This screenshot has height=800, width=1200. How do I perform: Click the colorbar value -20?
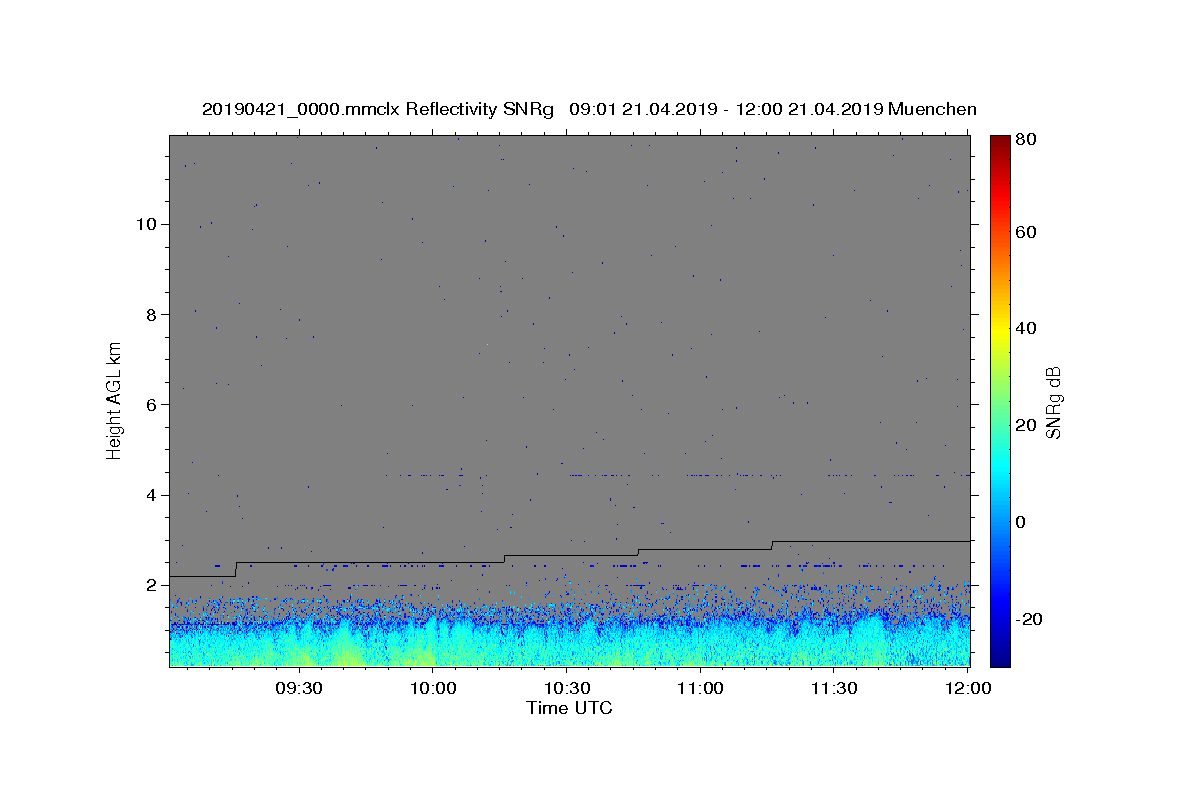1028,619
